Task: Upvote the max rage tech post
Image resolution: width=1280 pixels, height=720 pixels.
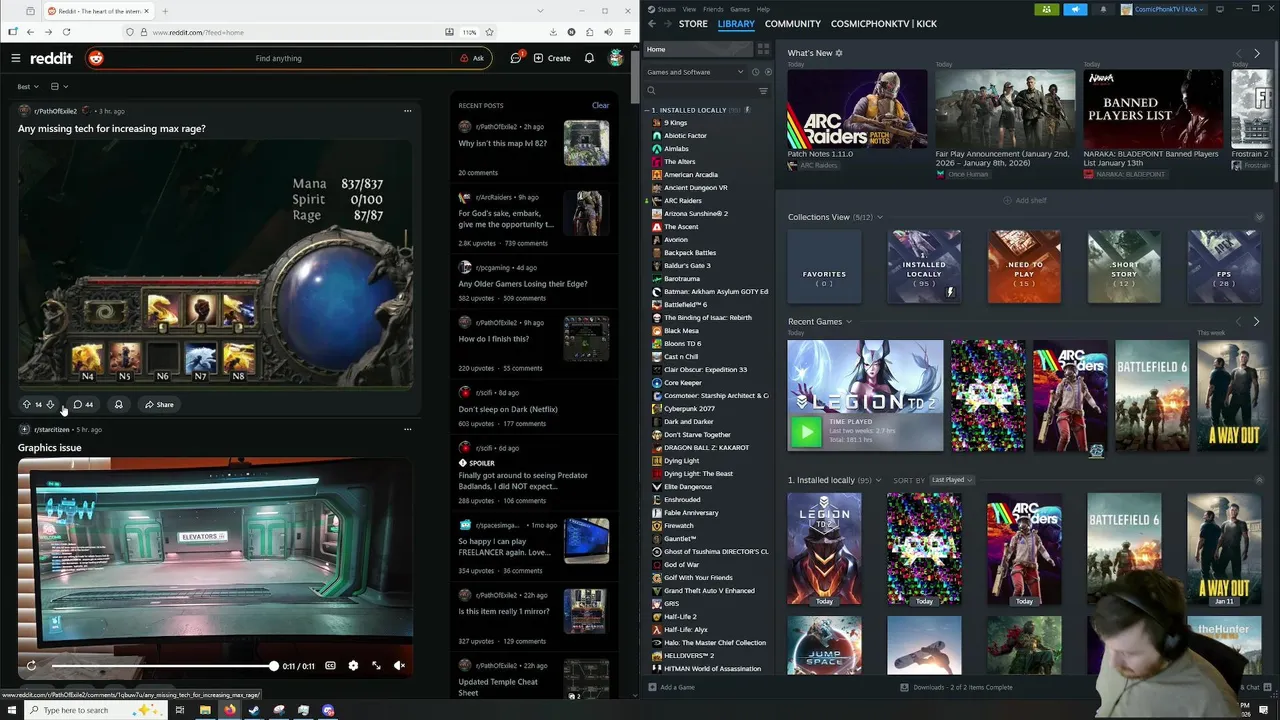Action: tap(26, 405)
